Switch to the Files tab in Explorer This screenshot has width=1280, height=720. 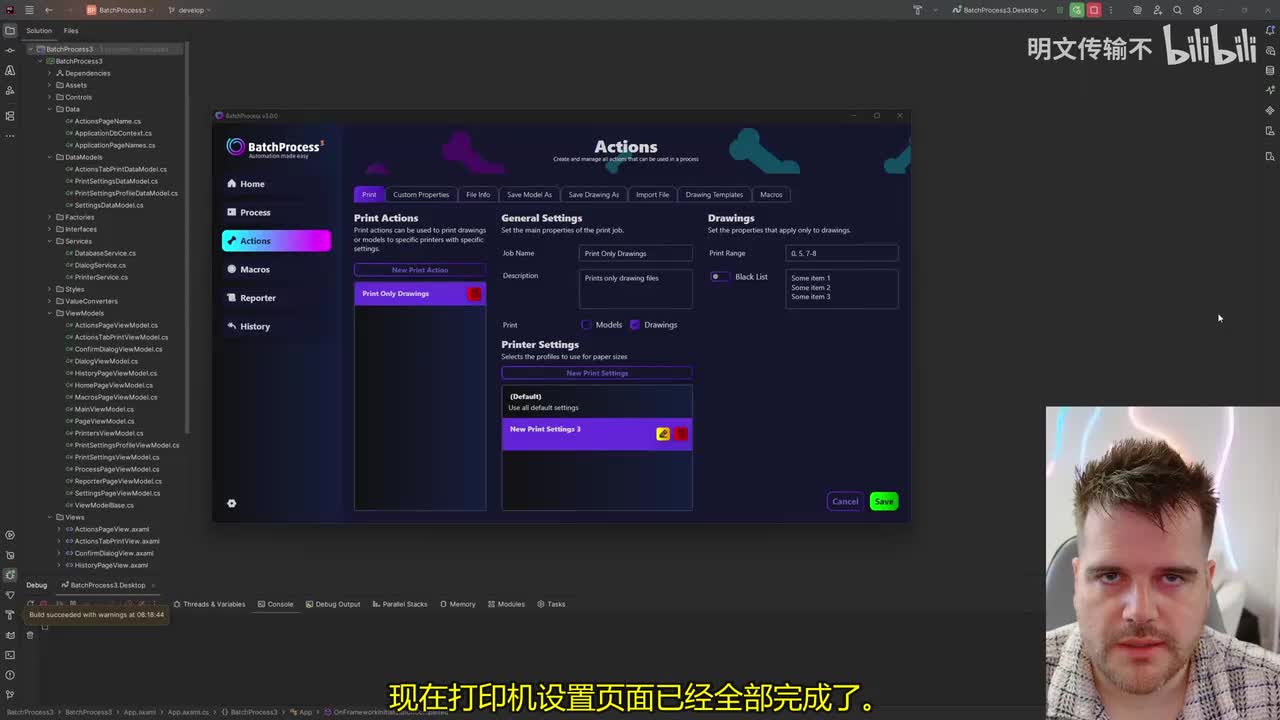71,30
